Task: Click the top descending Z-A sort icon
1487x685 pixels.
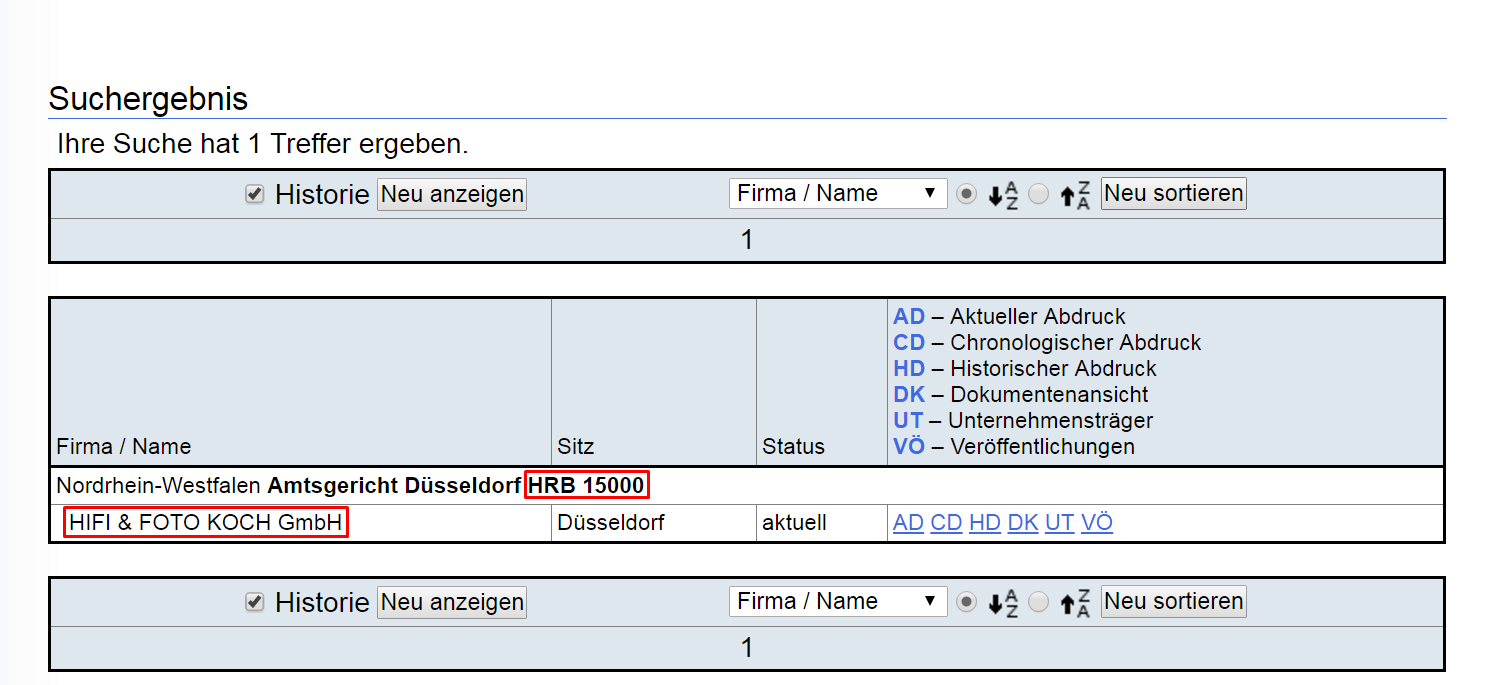Action: click(1076, 195)
